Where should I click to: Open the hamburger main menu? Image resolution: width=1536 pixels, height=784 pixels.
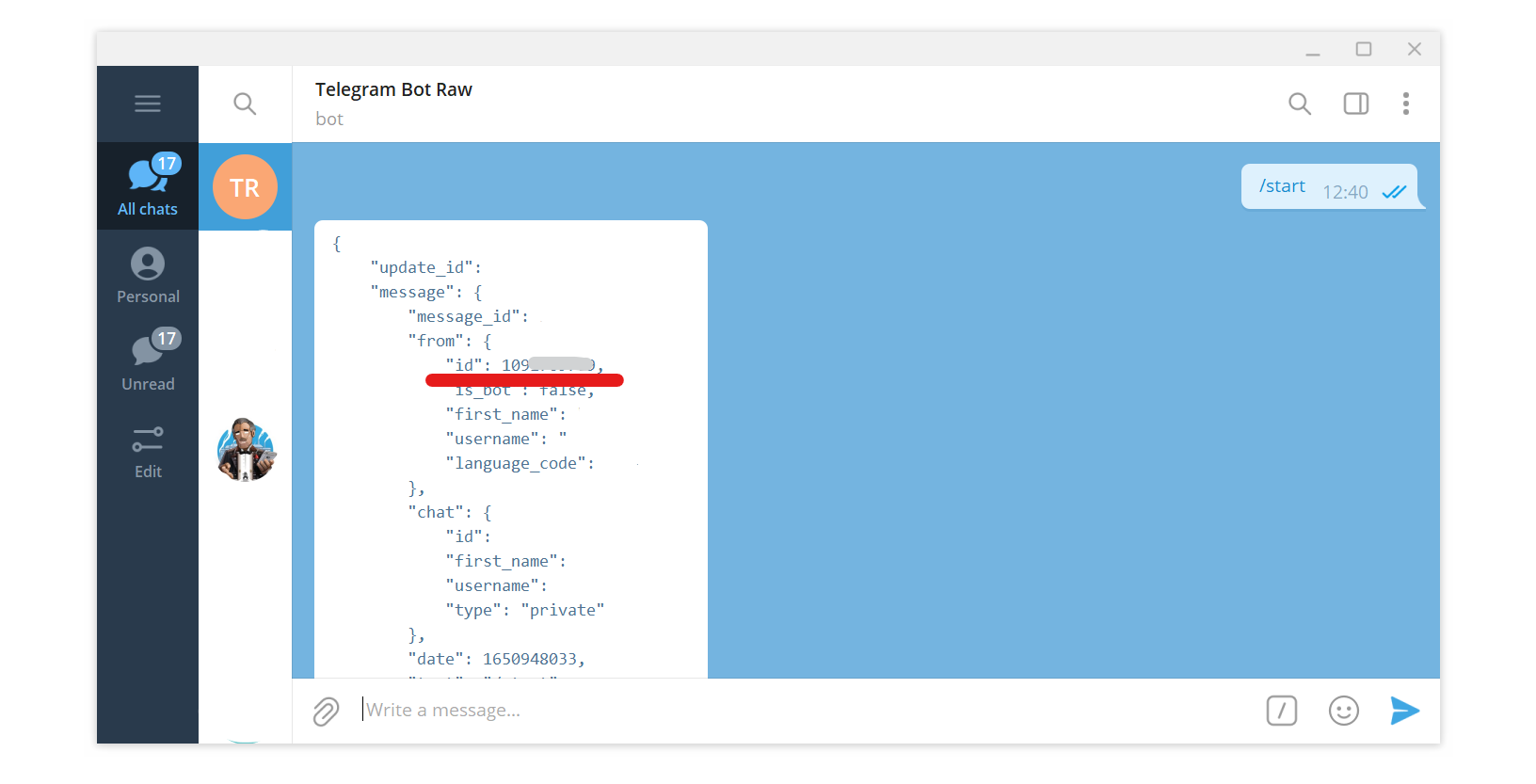(148, 104)
